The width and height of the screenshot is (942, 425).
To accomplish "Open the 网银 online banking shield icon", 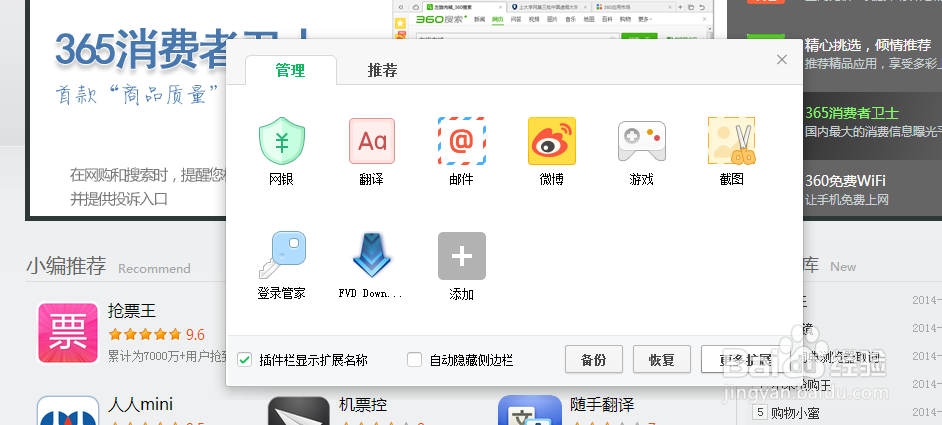I will (281, 141).
